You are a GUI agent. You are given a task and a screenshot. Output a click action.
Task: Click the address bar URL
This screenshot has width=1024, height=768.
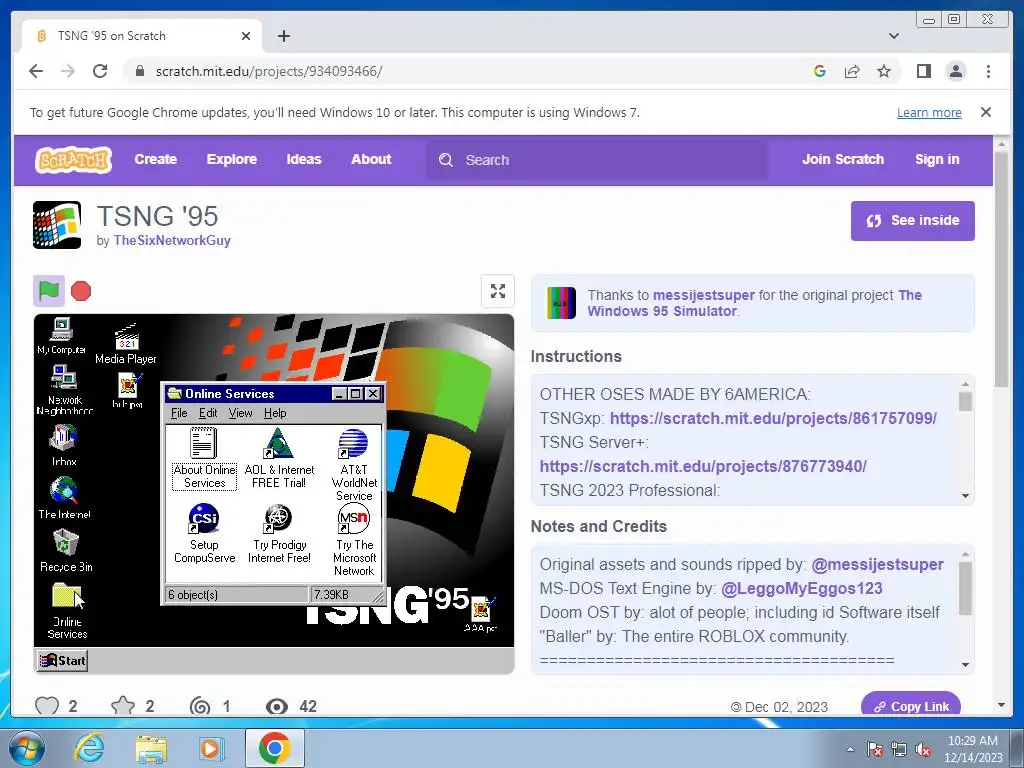click(x=268, y=71)
